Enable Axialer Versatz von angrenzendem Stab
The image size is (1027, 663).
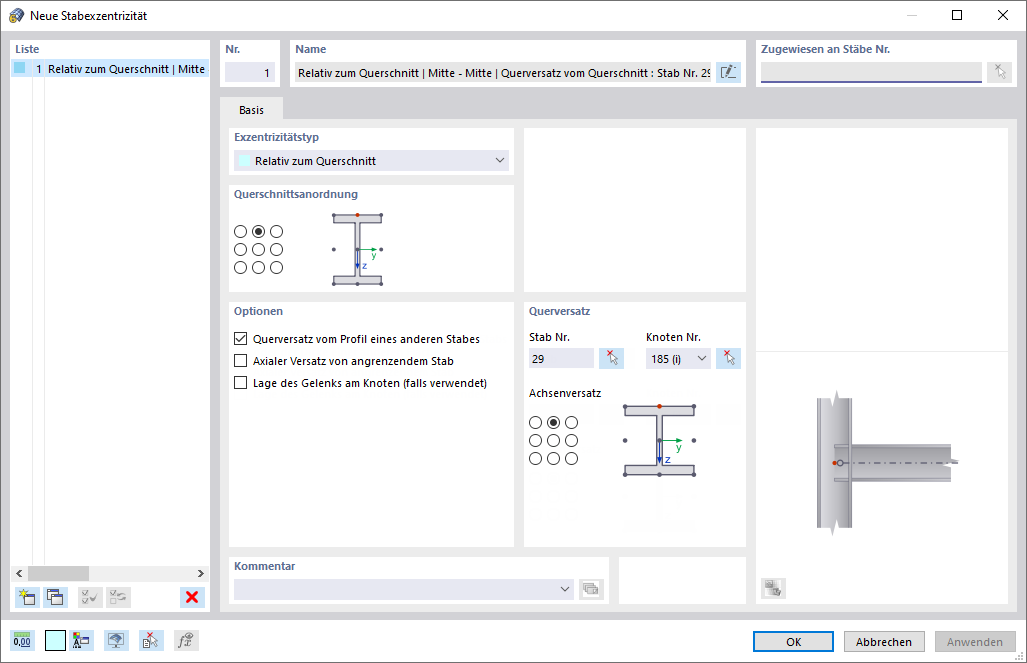[240, 361]
